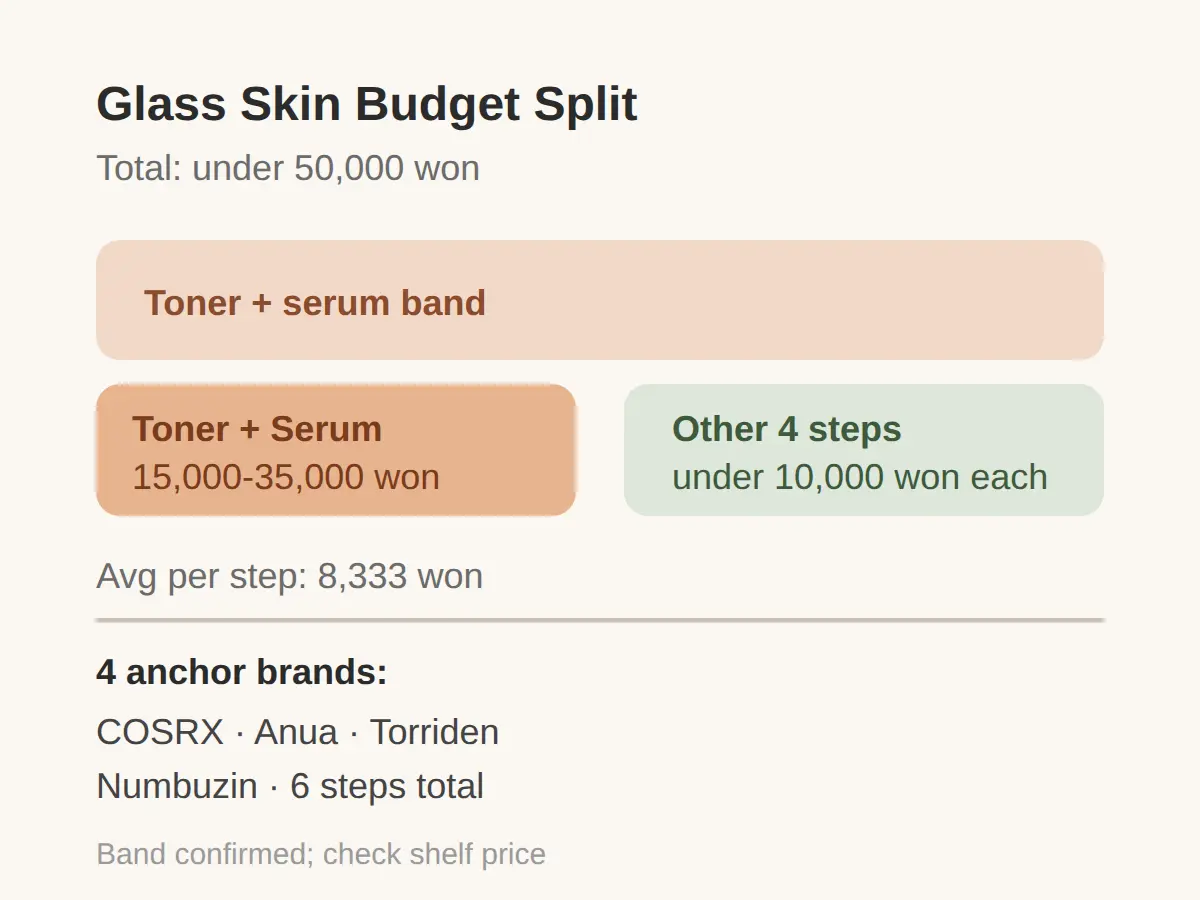Click the Torriden brand name
Viewport: 1200px width, 900px height.
434,732
